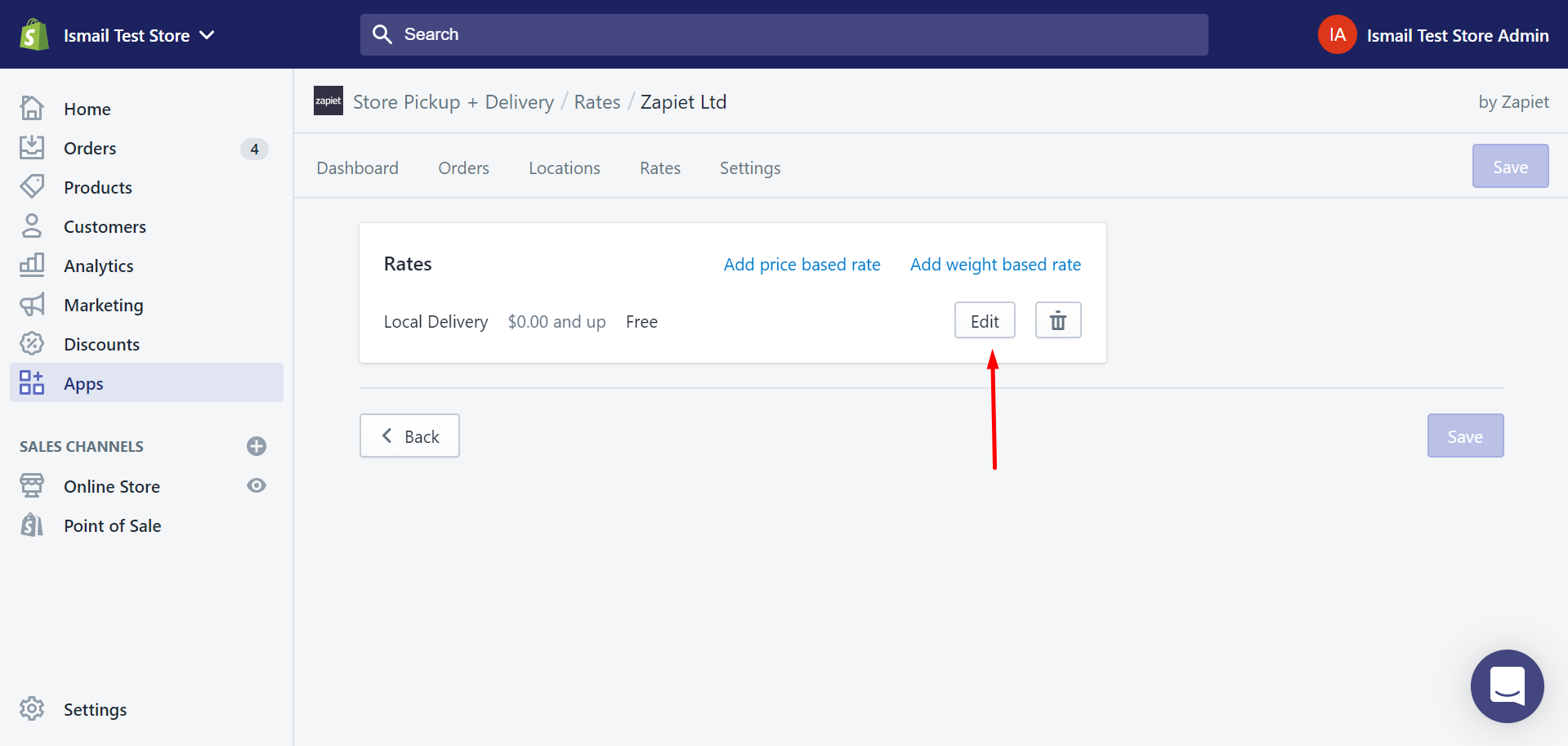
Task: Click the Local Delivery rate name
Action: [436, 322]
